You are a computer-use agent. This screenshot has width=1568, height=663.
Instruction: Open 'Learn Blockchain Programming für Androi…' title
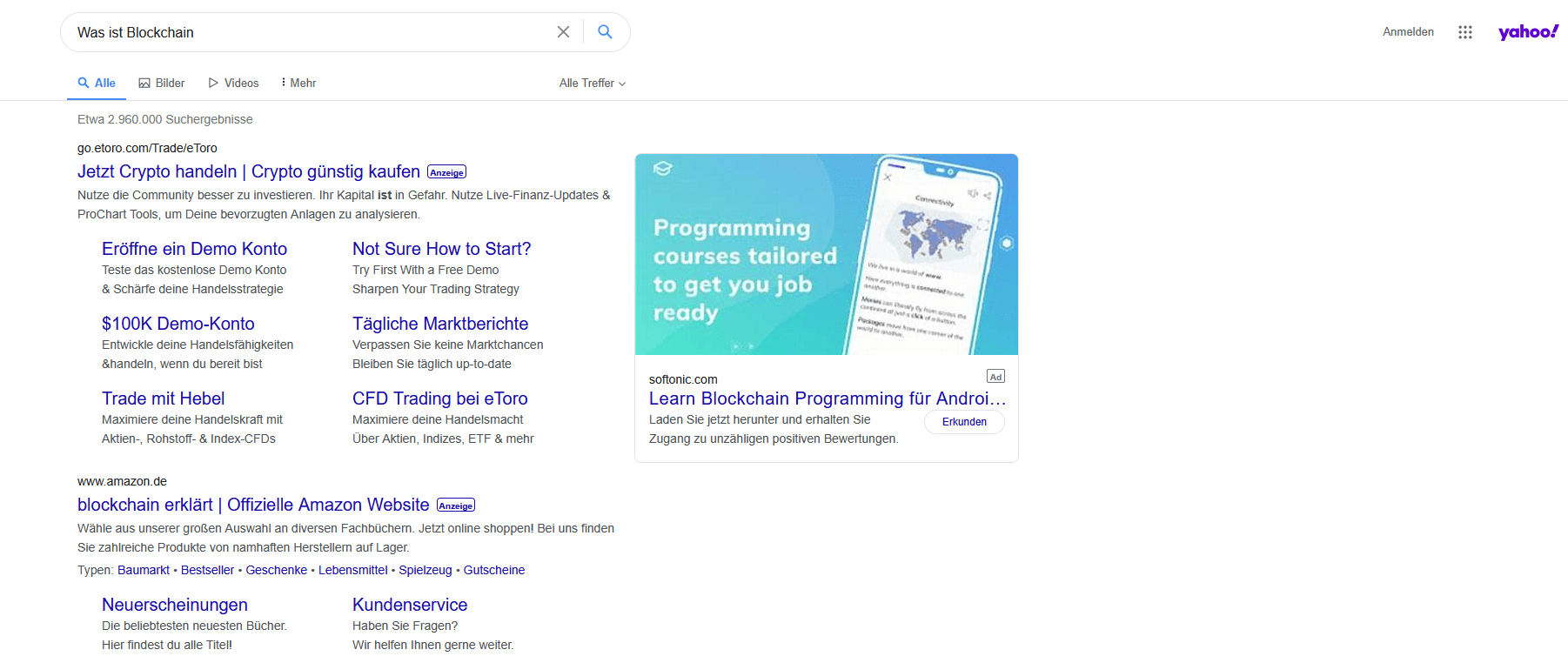point(827,398)
